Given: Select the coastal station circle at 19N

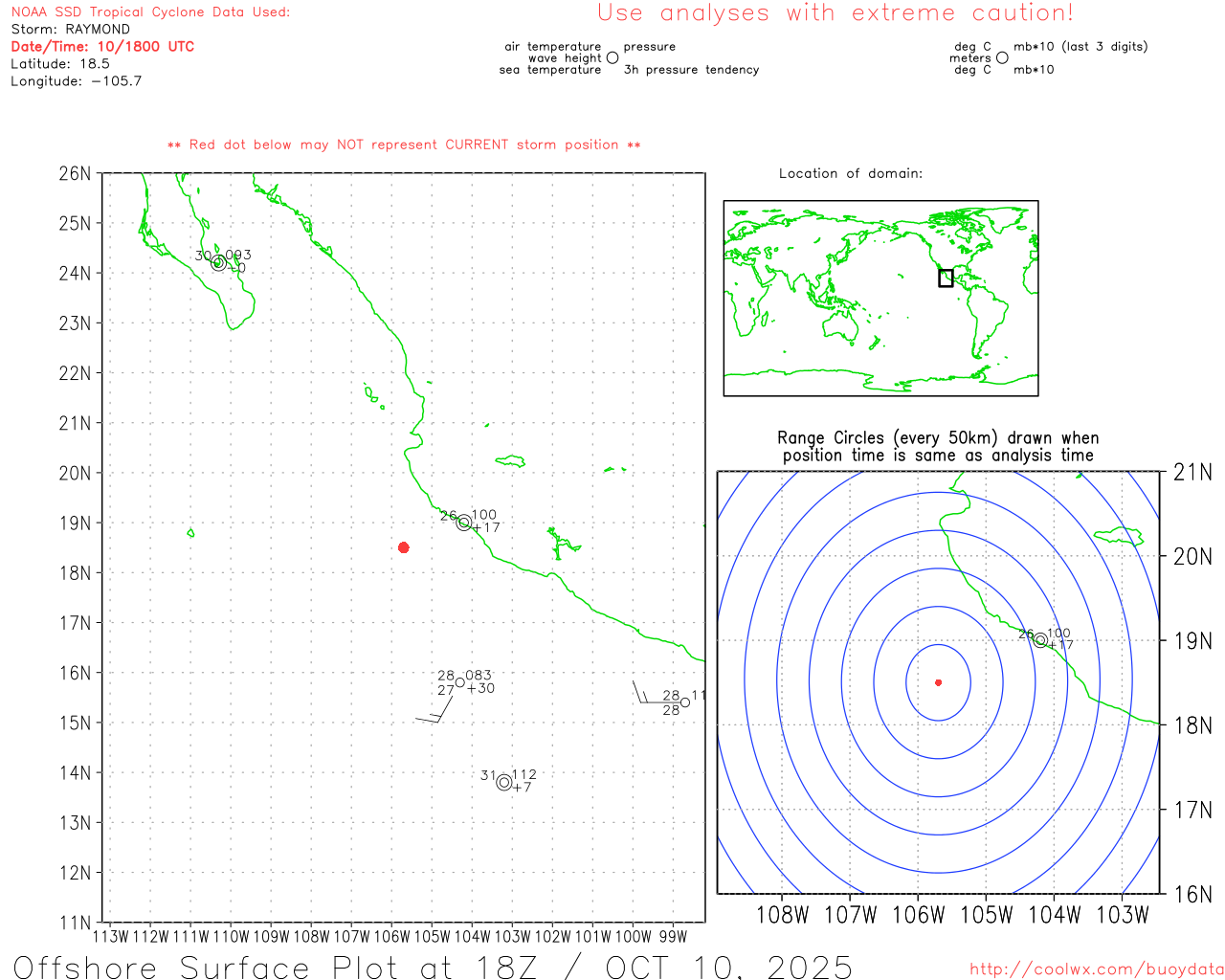Looking at the screenshot, I should tap(464, 523).
